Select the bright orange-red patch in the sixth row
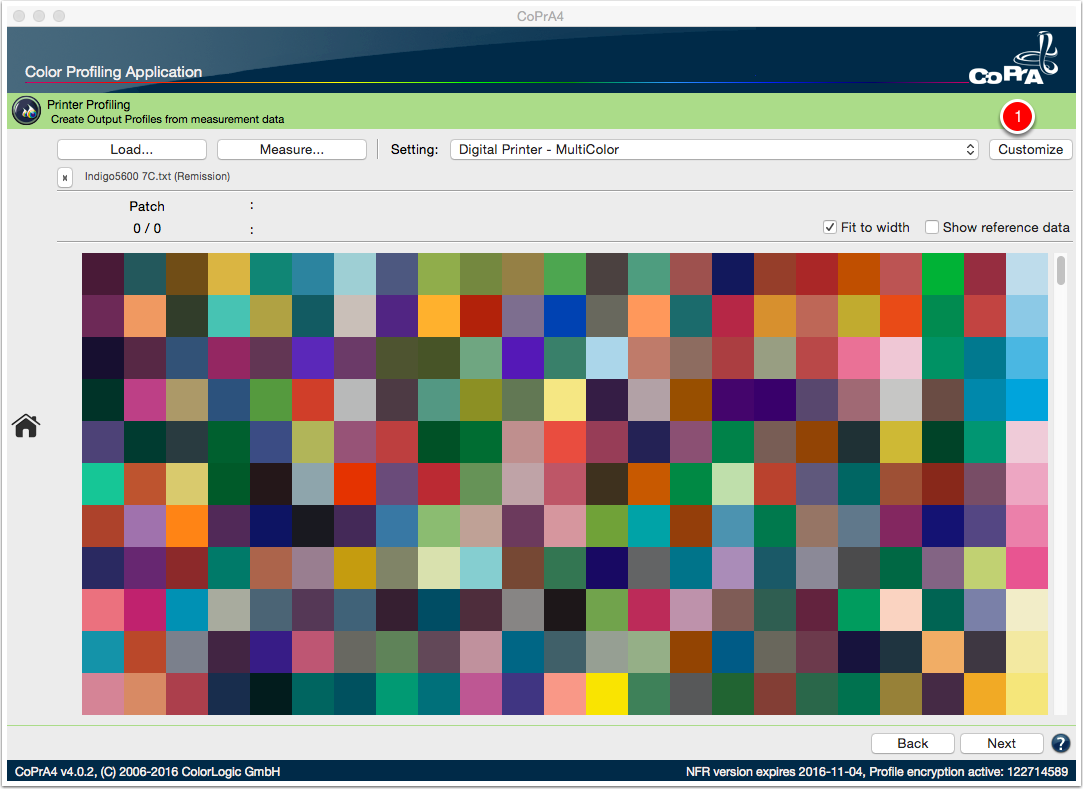The width and height of the screenshot is (1083, 789). pyautogui.click(x=355, y=484)
